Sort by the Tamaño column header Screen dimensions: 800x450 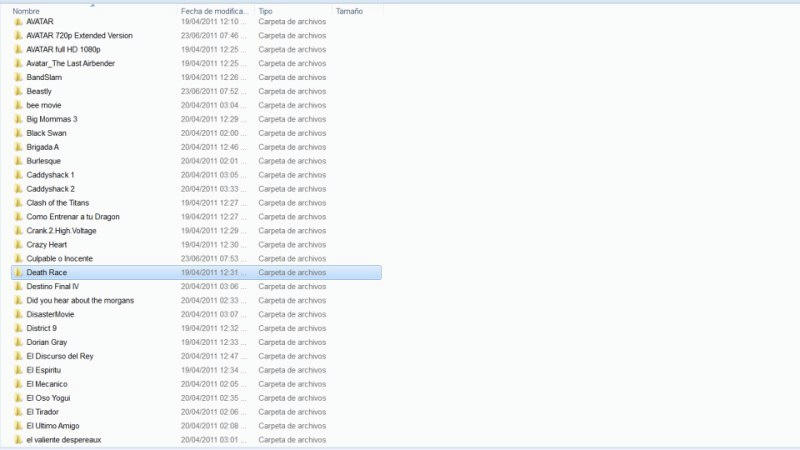[349, 11]
